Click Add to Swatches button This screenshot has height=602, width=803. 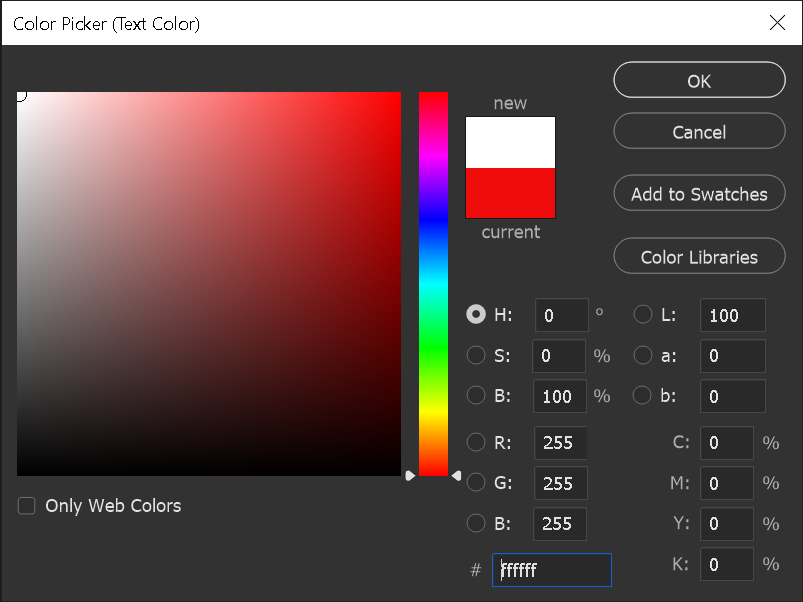(698, 193)
